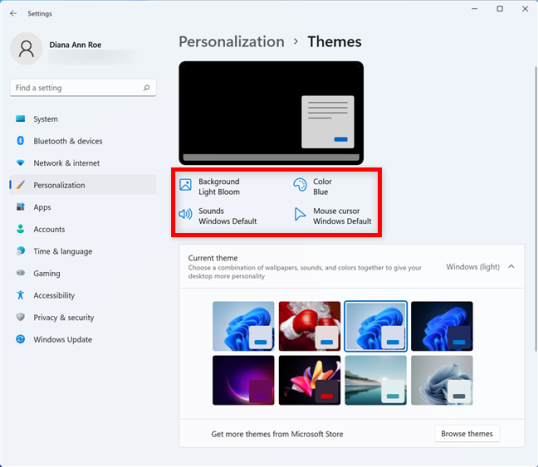Click the System monitor icon
This screenshot has height=467, width=538.
pyautogui.click(x=21, y=119)
